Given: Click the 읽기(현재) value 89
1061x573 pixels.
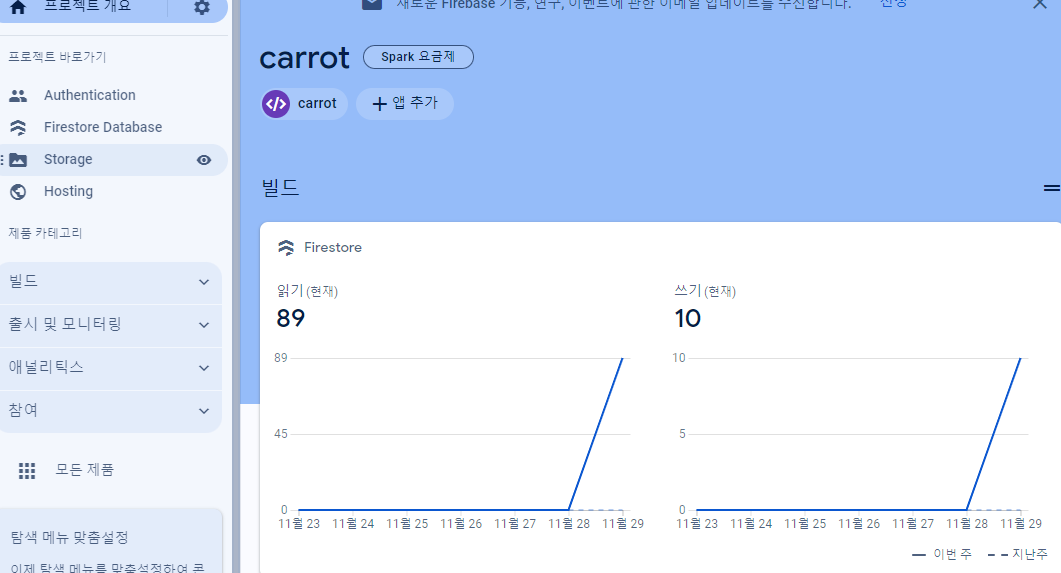Looking at the screenshot, I should point(291,318).
